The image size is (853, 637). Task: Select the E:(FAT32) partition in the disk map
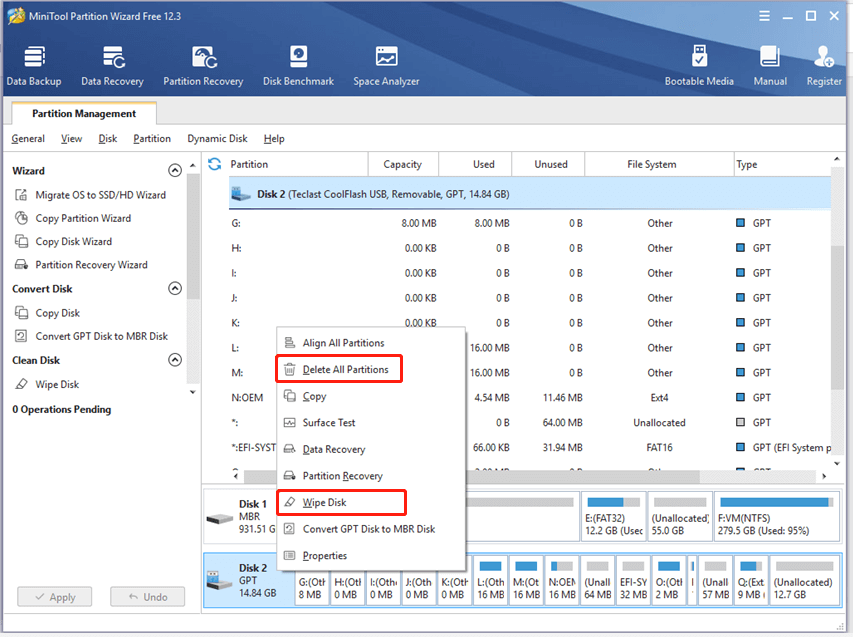(614, 516)
